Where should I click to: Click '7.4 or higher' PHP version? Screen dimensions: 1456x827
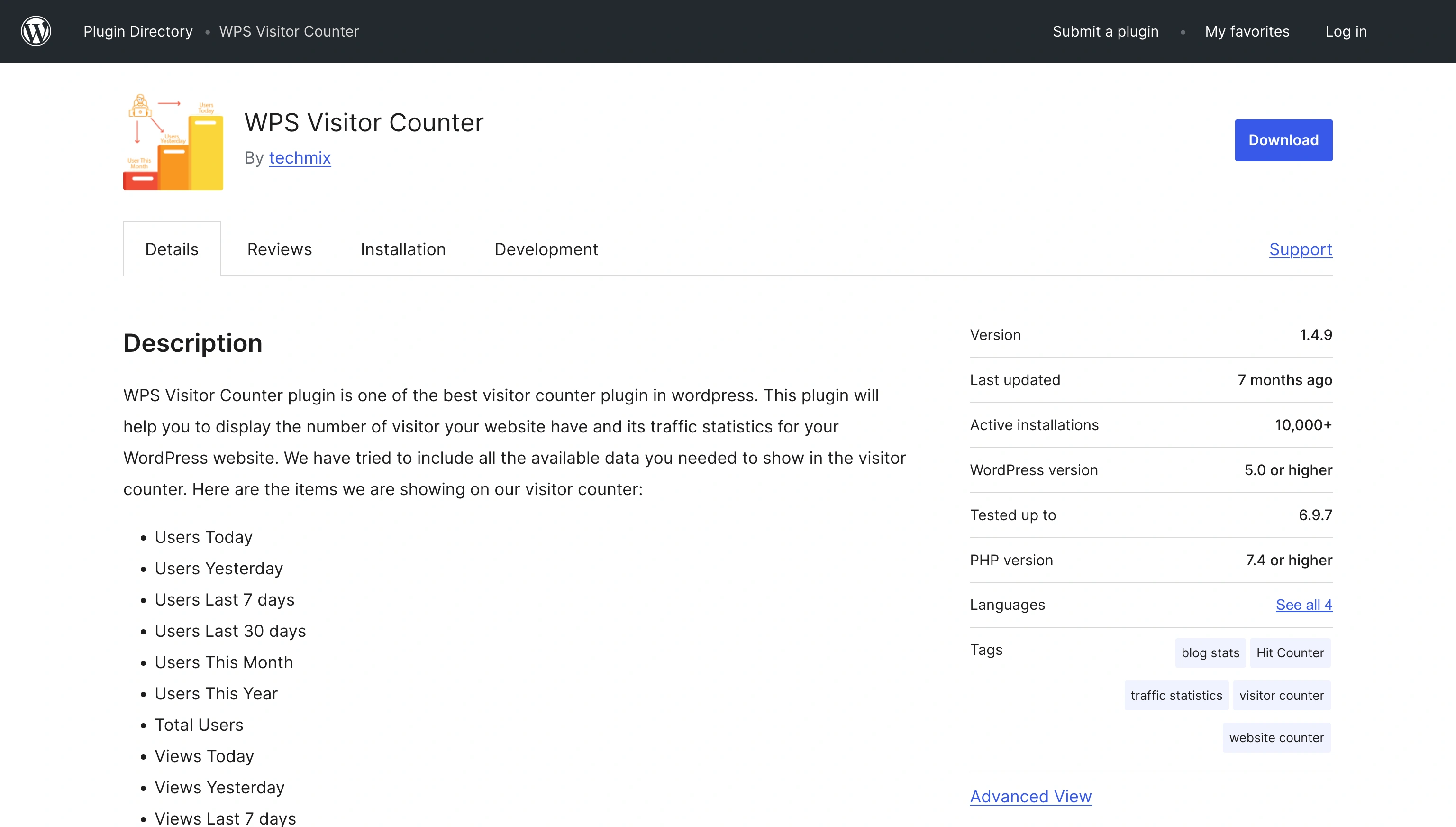point(1289,560)
